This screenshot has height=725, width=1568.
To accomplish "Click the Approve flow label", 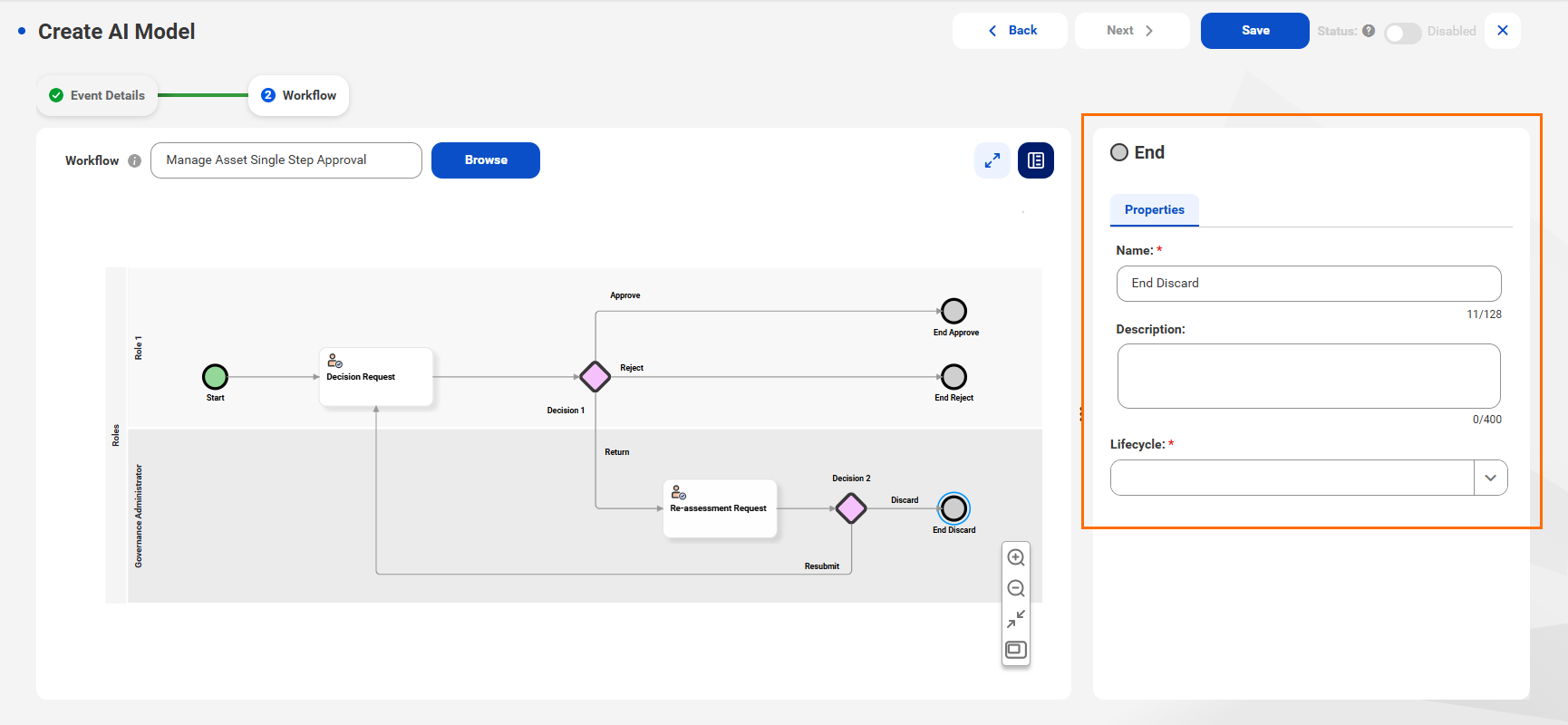I will 625,295.
